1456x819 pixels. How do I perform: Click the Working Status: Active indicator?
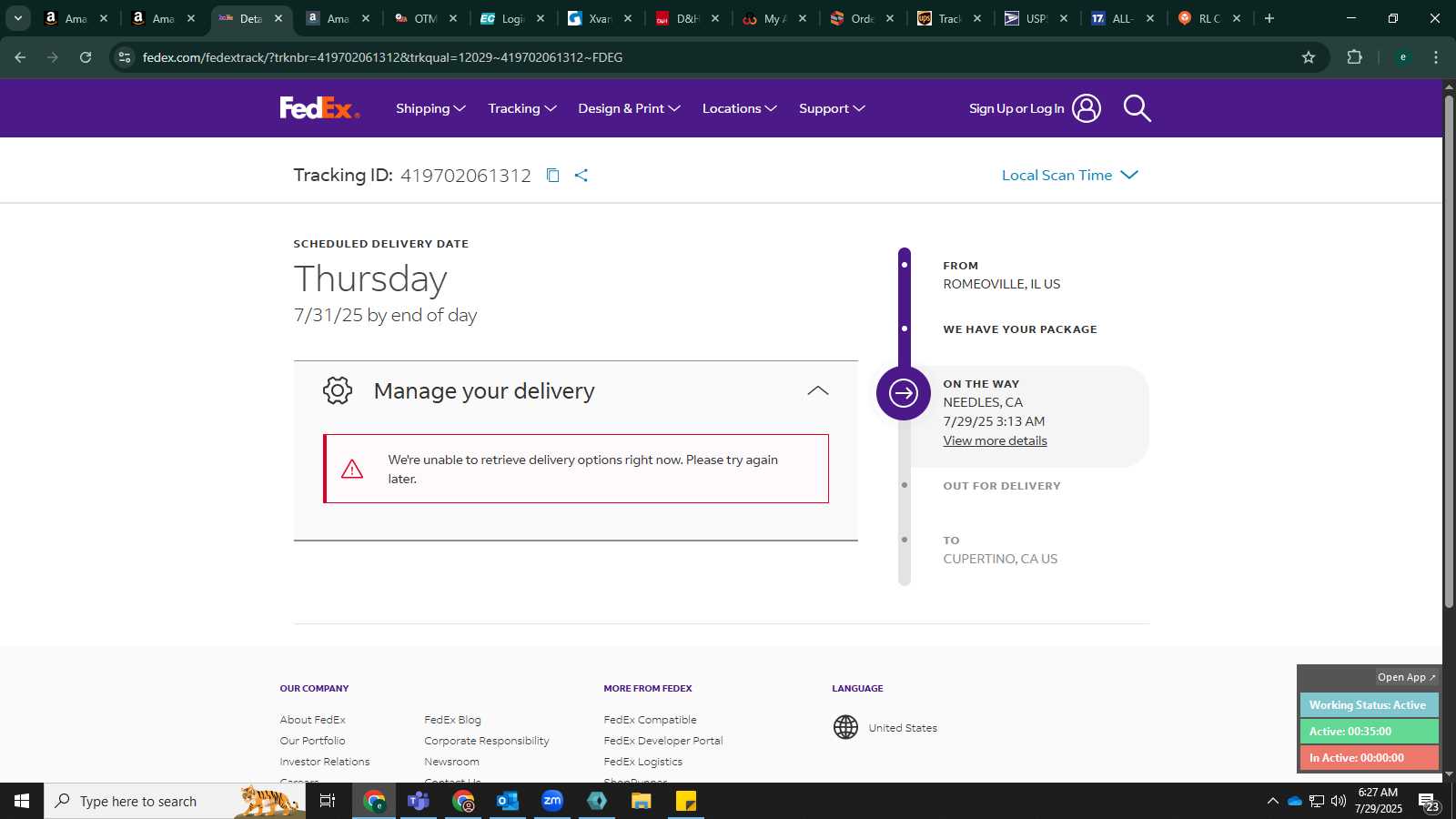1369,705
